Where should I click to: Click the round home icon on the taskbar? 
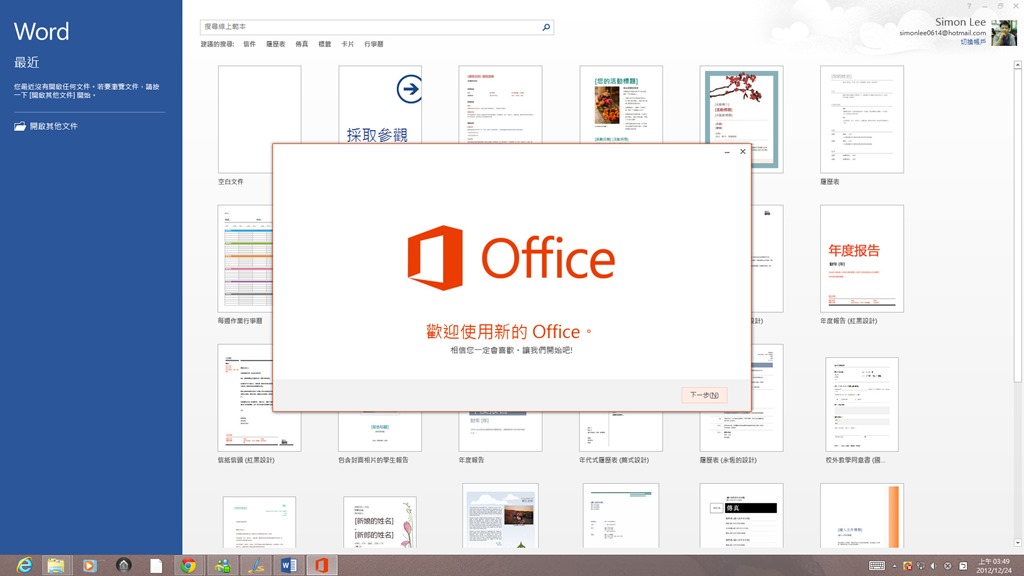coord(123,566)
